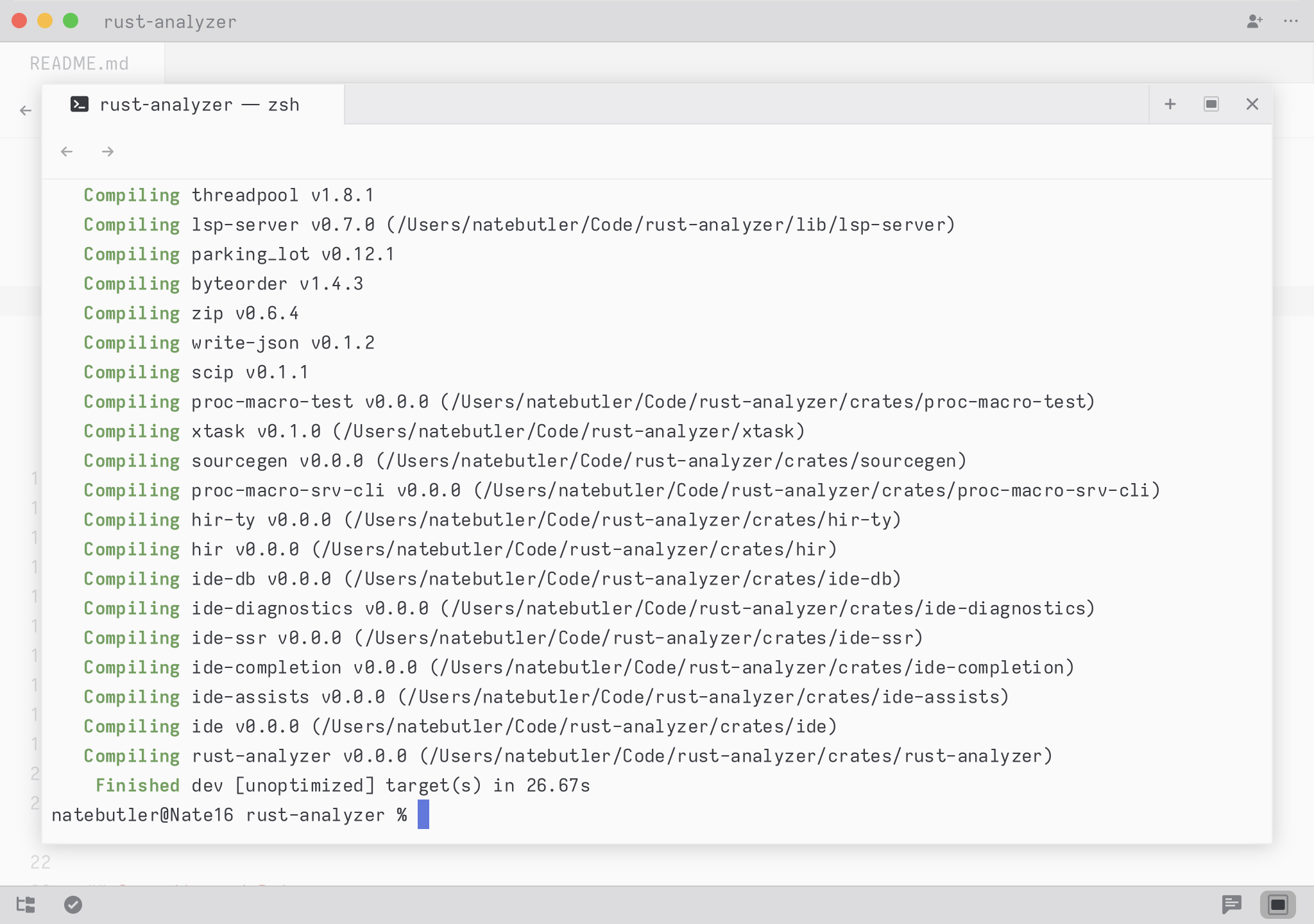The image size is (1314, 924).
Task: Go back with terminal left arrow
Action: (x=67, y=152)
